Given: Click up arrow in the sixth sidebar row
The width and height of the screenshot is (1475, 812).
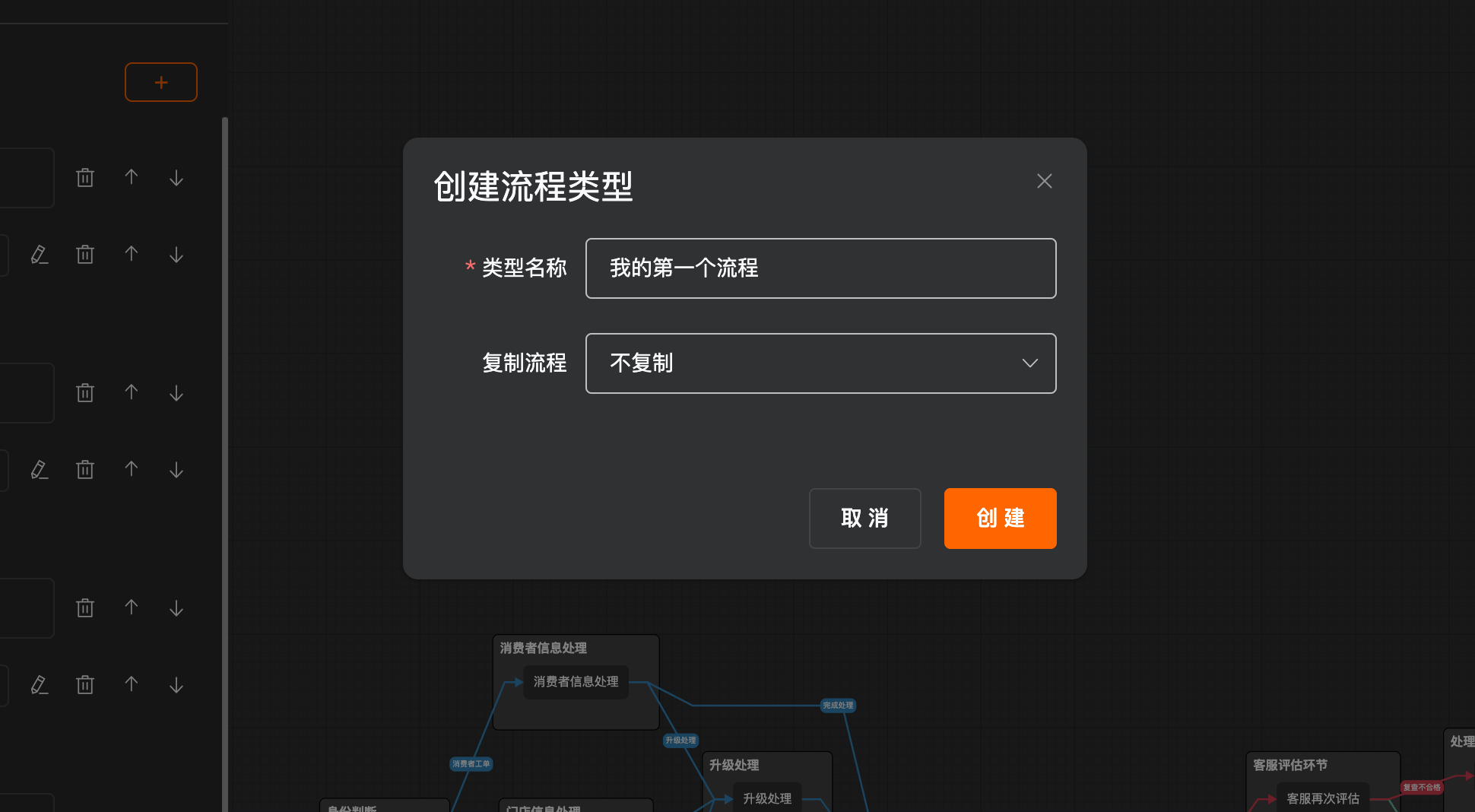Looking at the screenshot, I should [132, 684].
